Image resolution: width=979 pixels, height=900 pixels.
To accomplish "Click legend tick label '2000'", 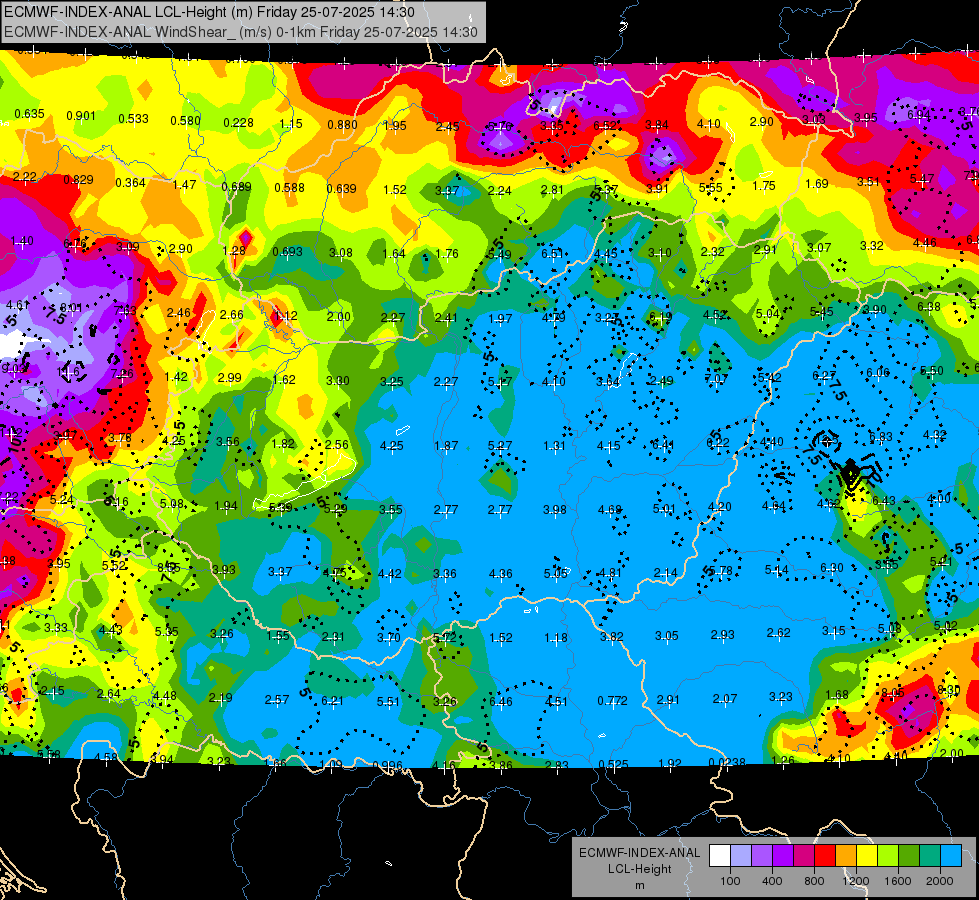I will [x=940, y=881].
